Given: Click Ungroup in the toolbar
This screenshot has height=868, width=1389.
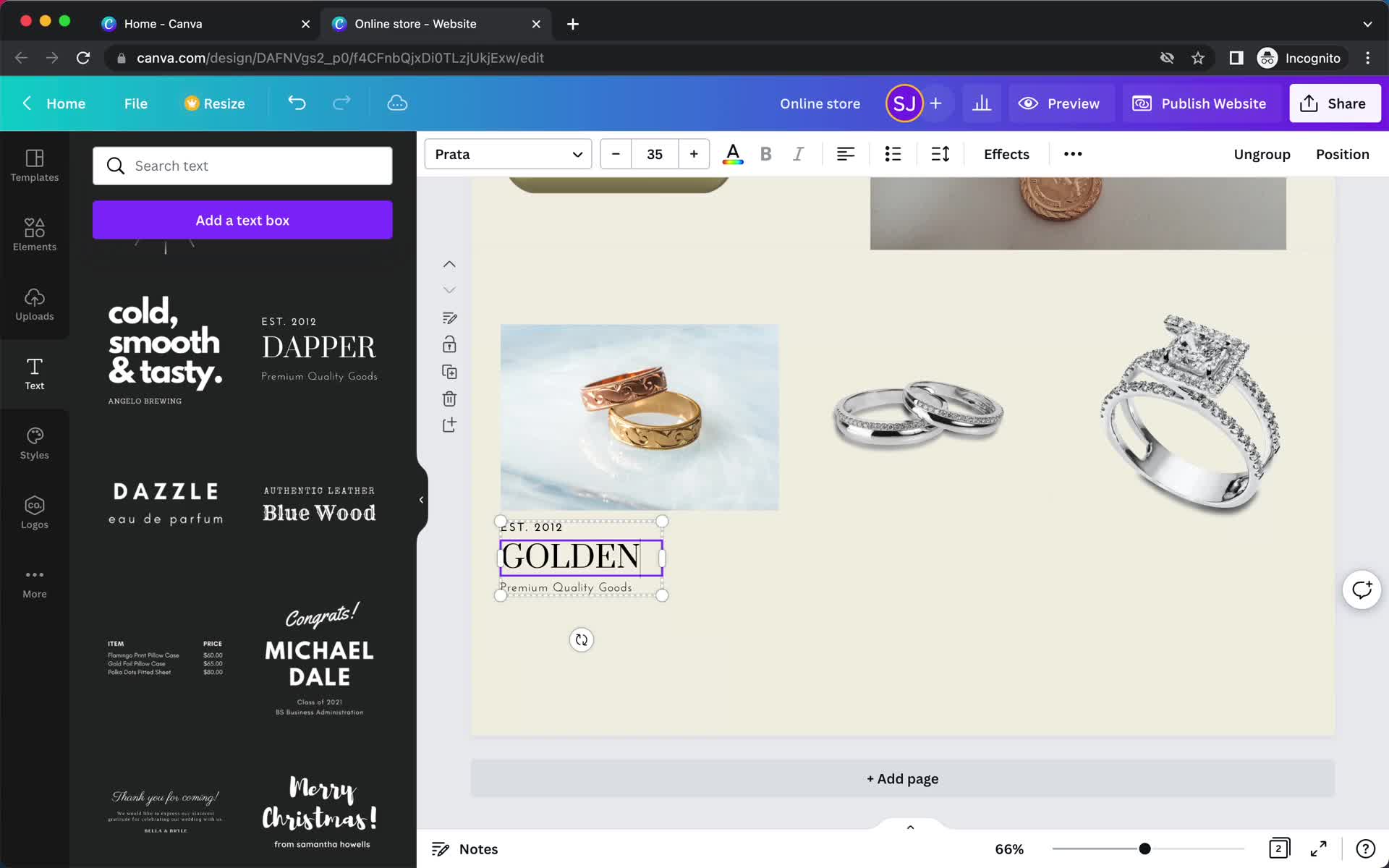Looking at the screenshot, I should [1262, 154].
